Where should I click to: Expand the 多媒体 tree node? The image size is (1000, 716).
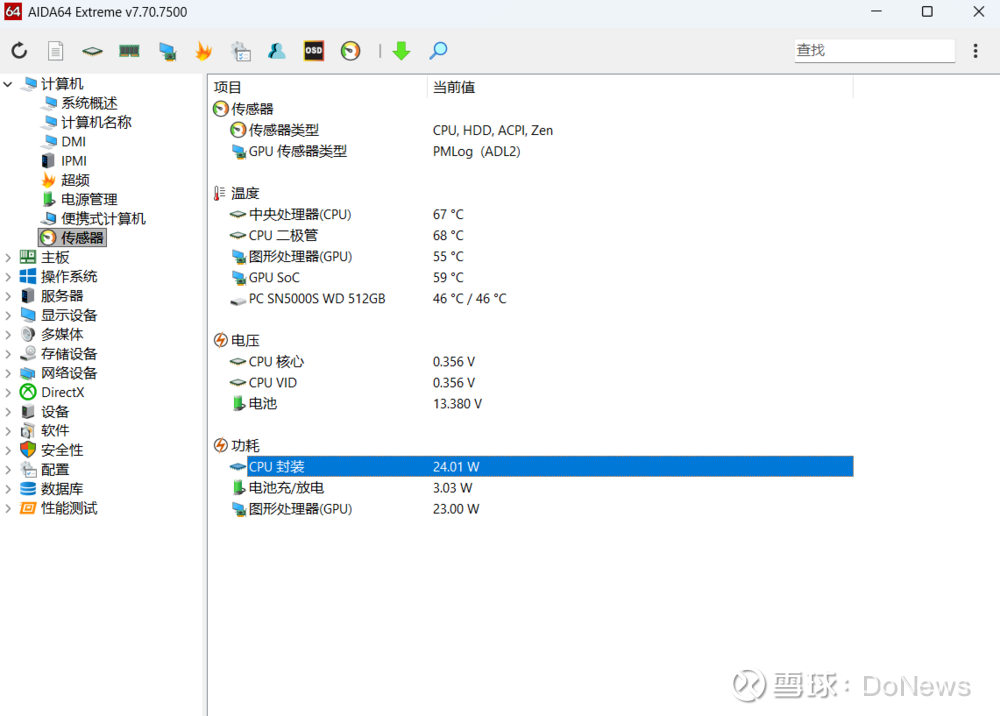pyautogui.click(x=8, y=334)
